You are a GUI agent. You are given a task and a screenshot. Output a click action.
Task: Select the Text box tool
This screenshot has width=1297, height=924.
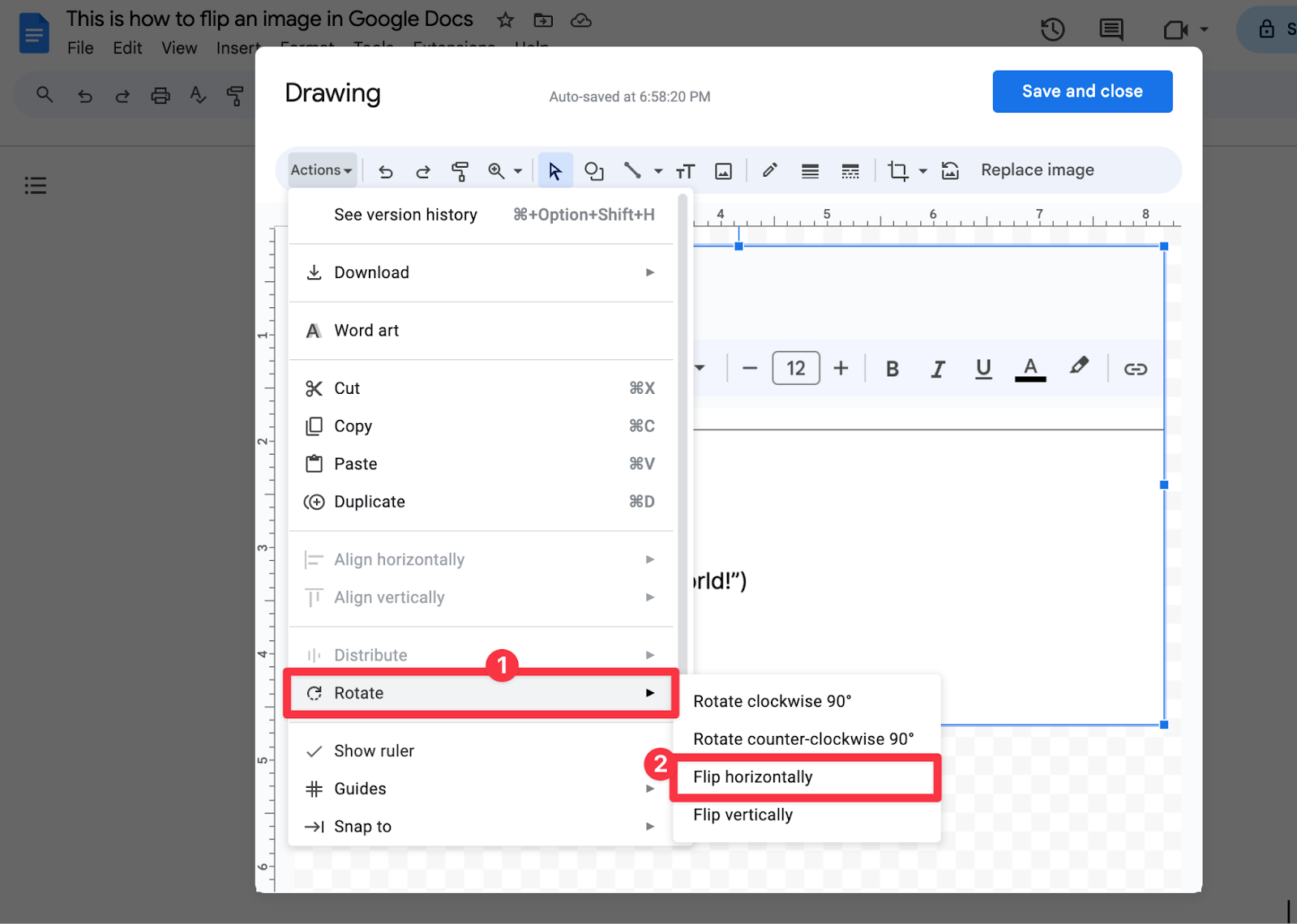click(686, 171)
